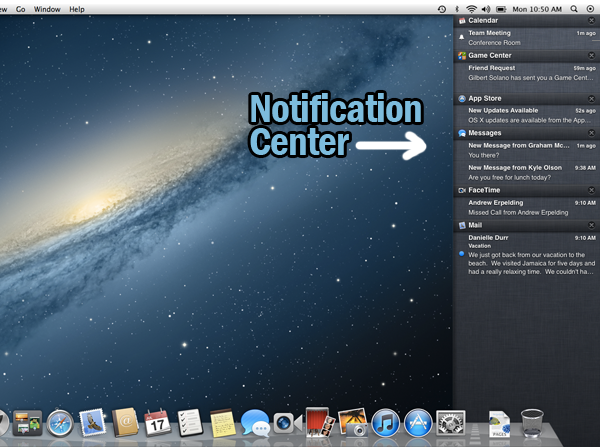Click the Time Machine menu bar icon
The image size is (600, 447).
pos(442,9)
